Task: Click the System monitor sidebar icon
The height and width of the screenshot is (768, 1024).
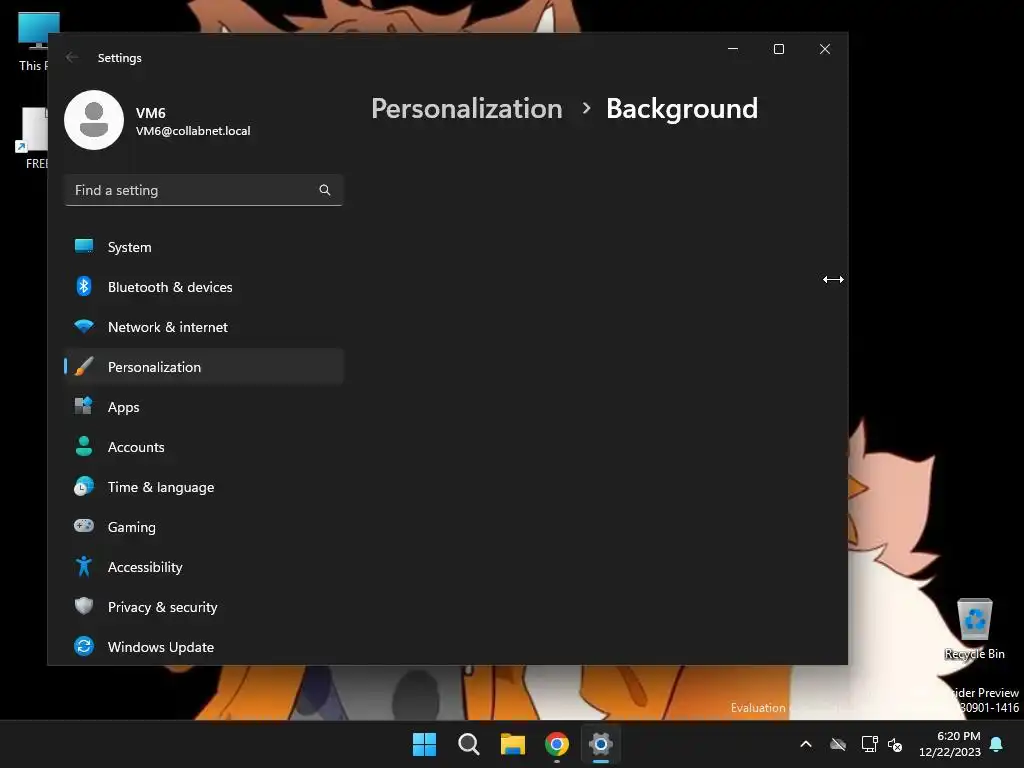Action: [x=84, y=246]
